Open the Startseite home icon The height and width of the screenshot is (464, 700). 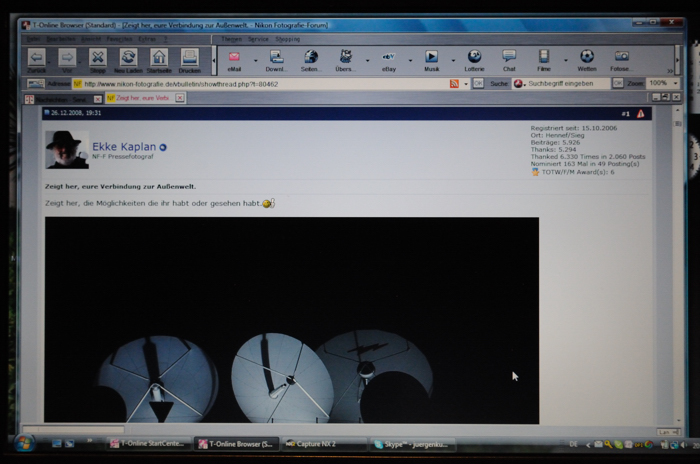click(159, 58)
